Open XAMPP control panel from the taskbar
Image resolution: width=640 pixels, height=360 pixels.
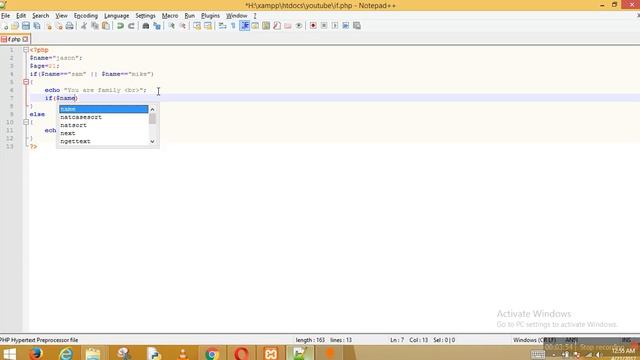click(270, 353)
